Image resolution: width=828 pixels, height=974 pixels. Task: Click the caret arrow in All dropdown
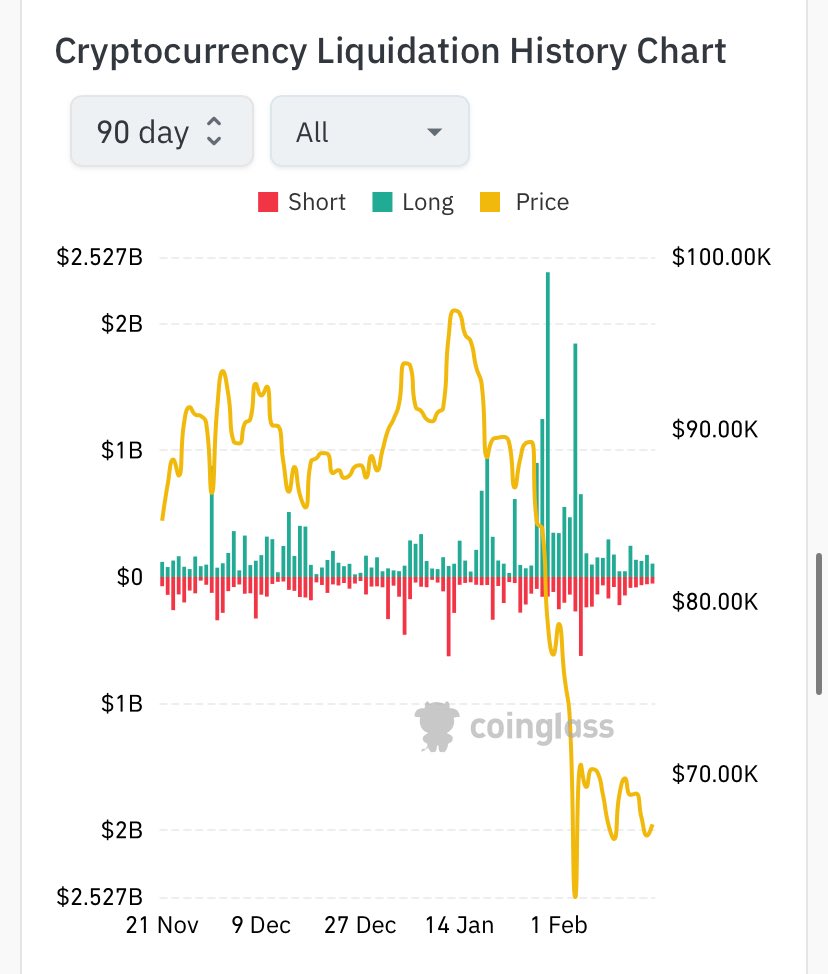pyautogui.click(x=434, y=132)
